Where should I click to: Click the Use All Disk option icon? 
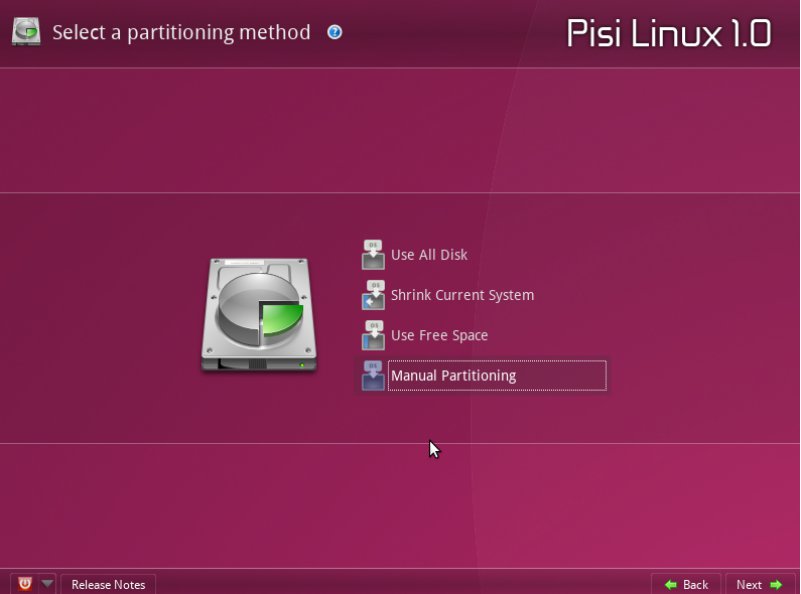point(373,255)
